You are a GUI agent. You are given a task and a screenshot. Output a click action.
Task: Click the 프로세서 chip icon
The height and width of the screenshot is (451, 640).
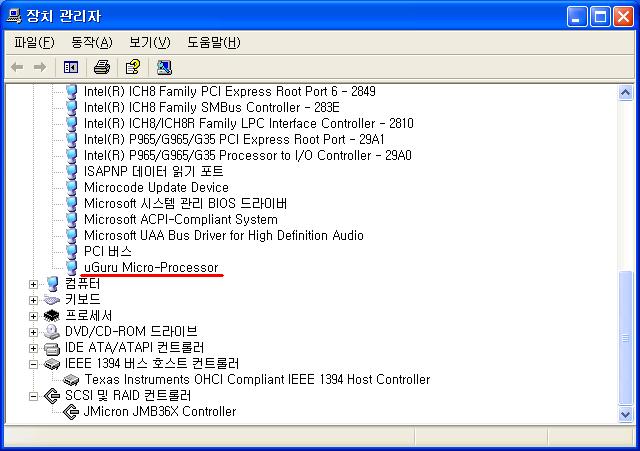52,315
